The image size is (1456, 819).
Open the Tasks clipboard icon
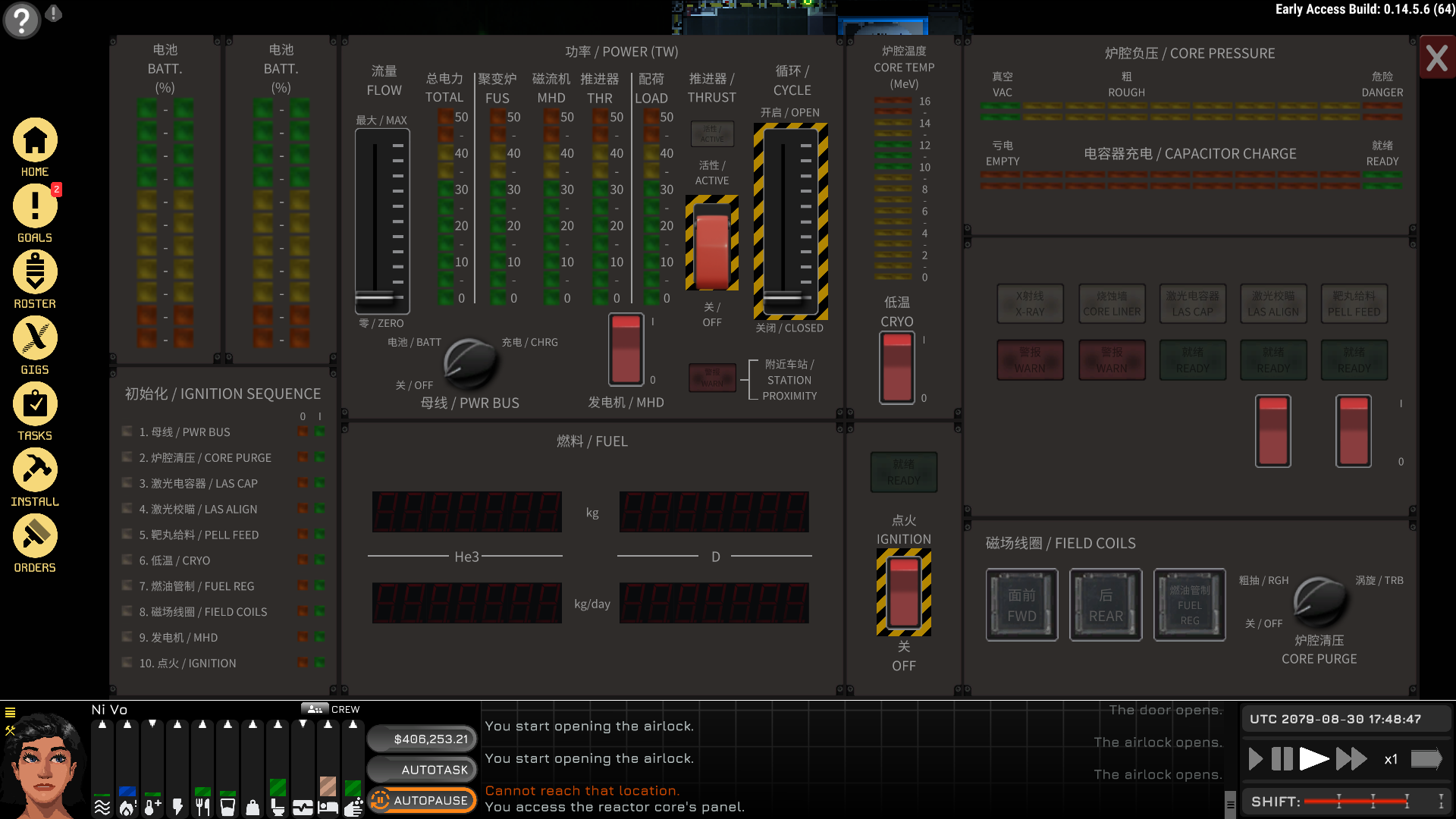point(35,404)
